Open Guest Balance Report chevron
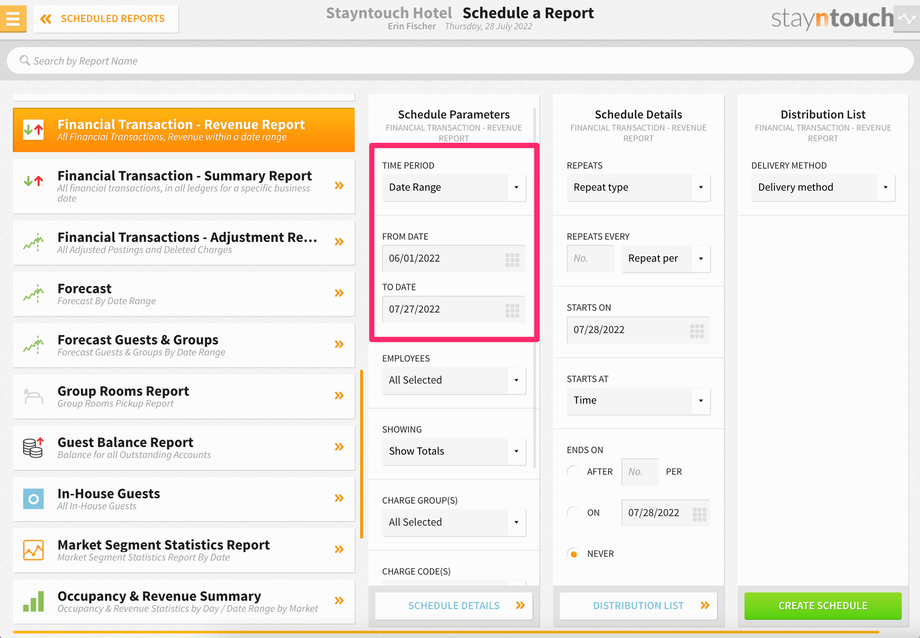The width and height of the screenshot is (920, 638). [x=339, y=447]
